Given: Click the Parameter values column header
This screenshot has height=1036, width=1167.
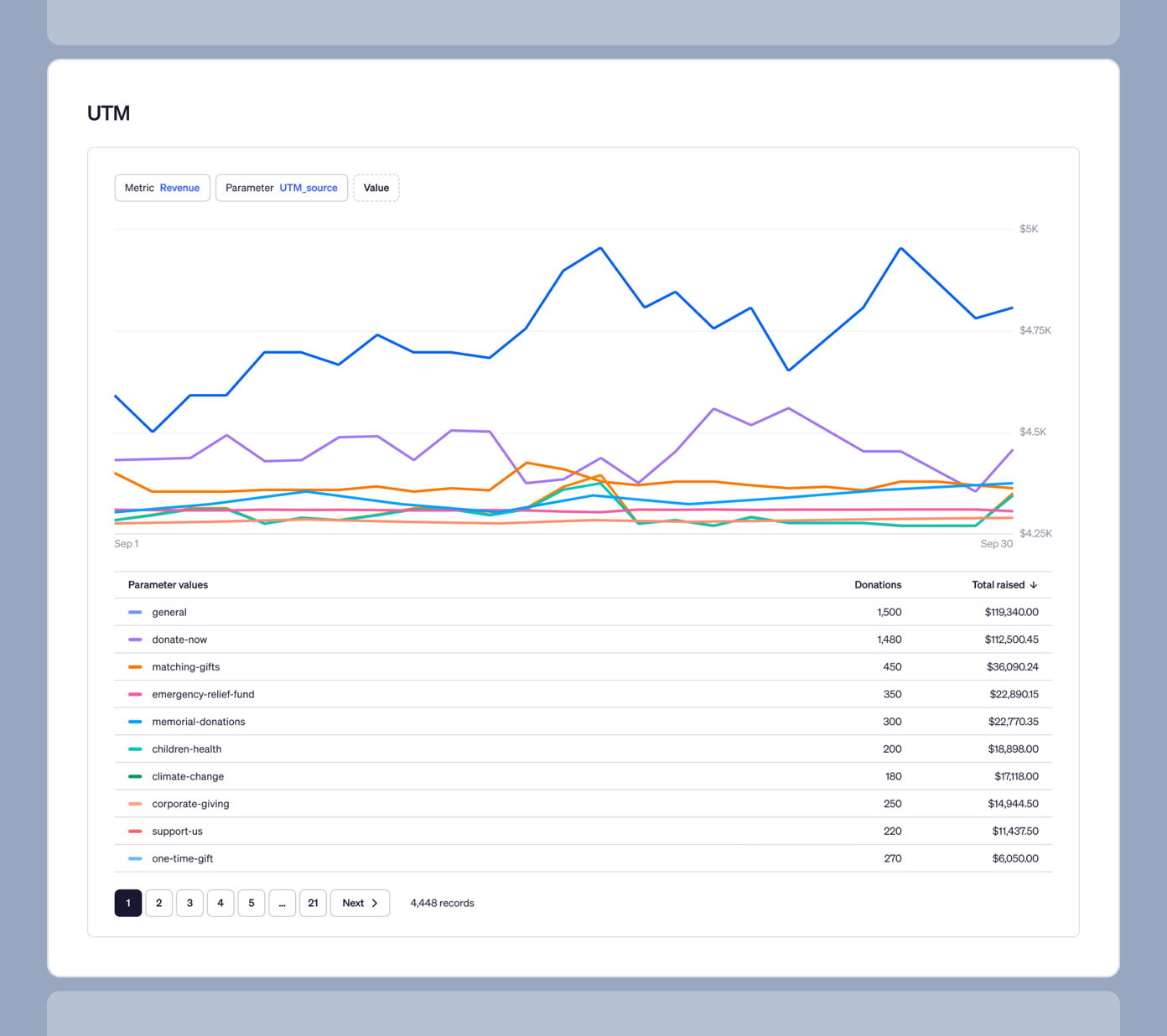Looking at the screenshot, I should (x=168, y=585).
